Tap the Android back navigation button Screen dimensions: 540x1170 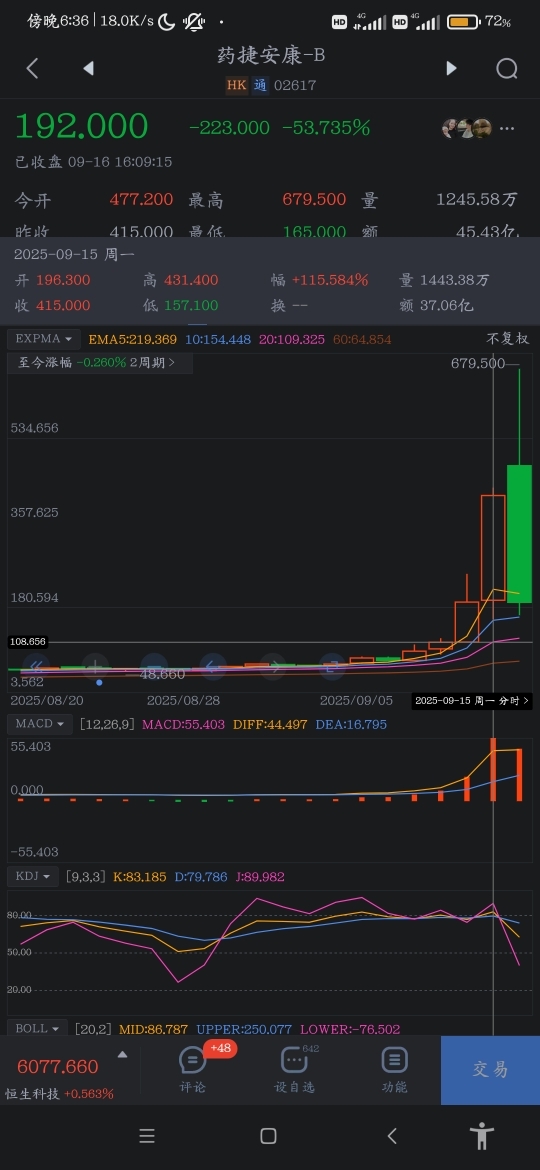pyautogui.click(x=392, y=1136)
